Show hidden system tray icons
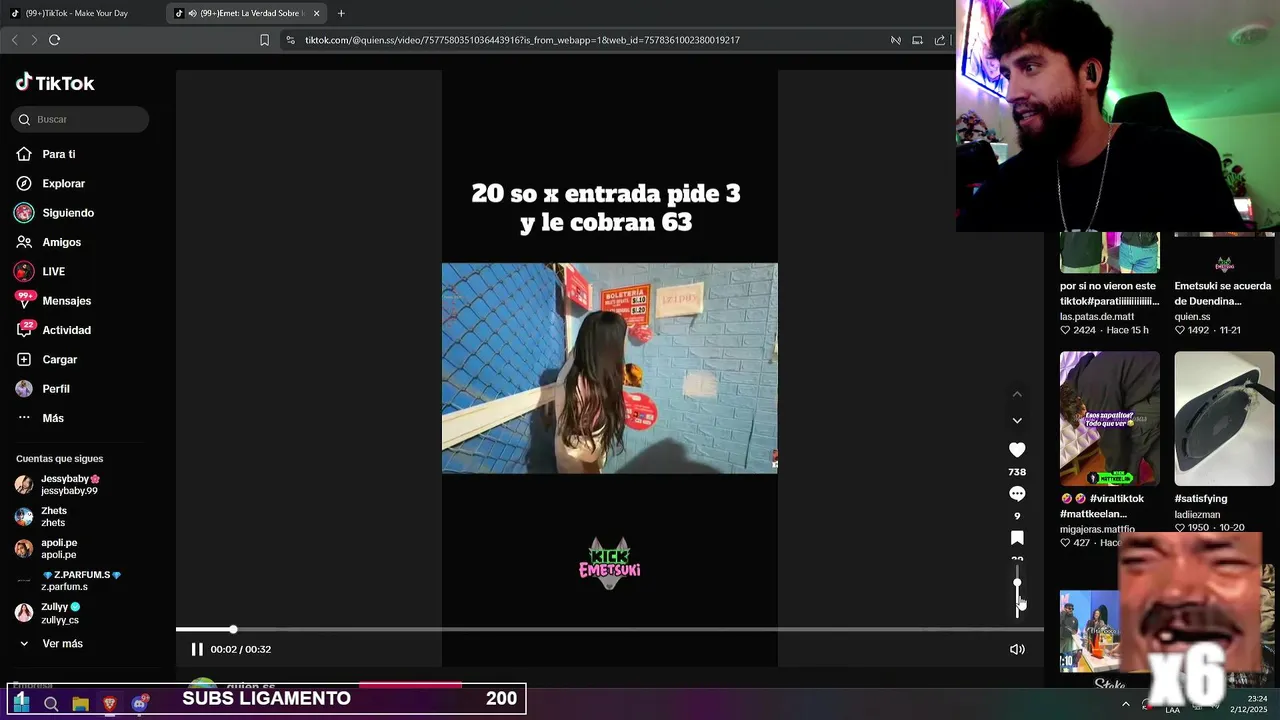The width and height of the screenshot is (1280, 720). point(1126,704)
